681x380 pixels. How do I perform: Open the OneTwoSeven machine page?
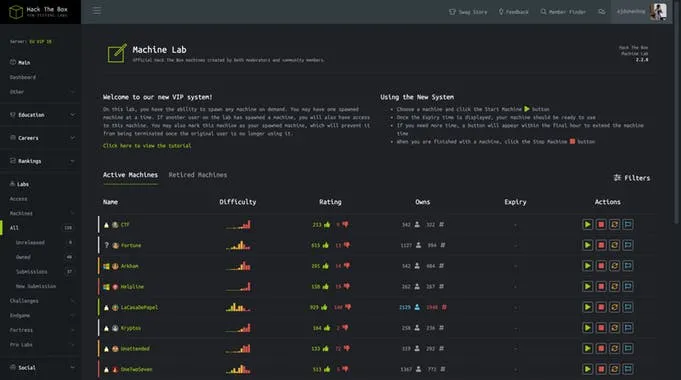tap(136, 369)
